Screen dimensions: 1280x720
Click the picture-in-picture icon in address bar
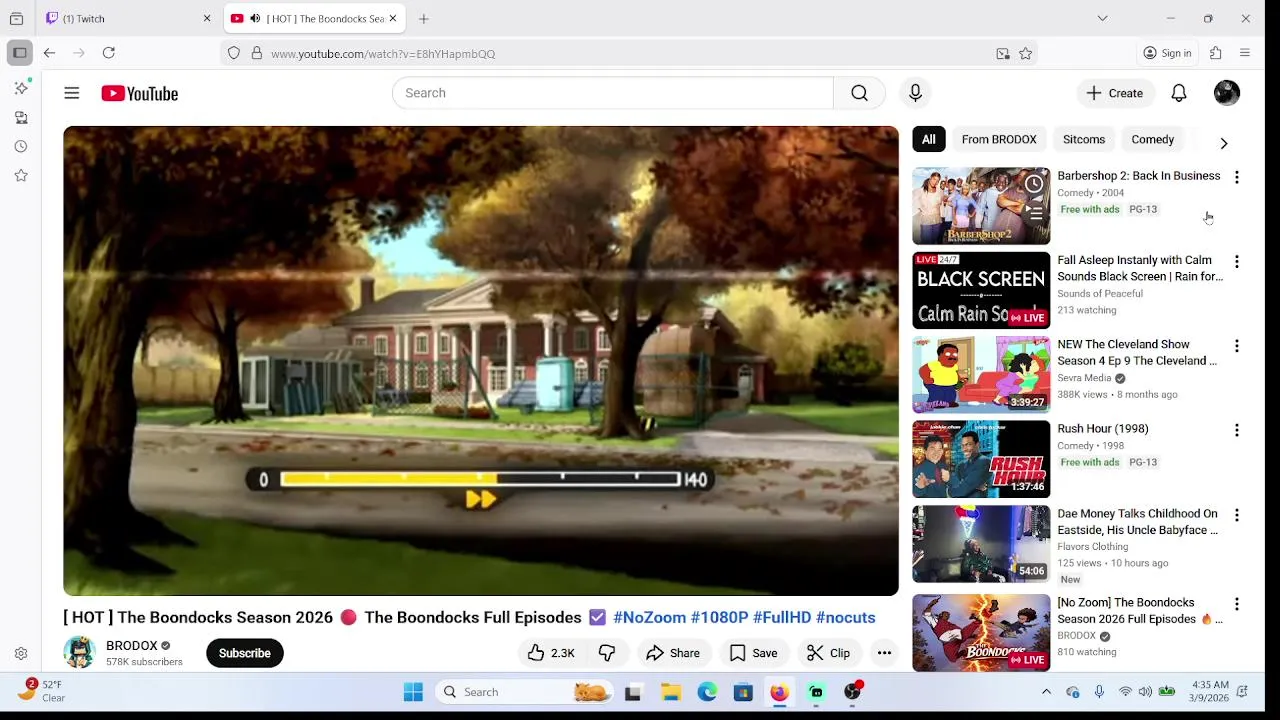coord(1003,54)
